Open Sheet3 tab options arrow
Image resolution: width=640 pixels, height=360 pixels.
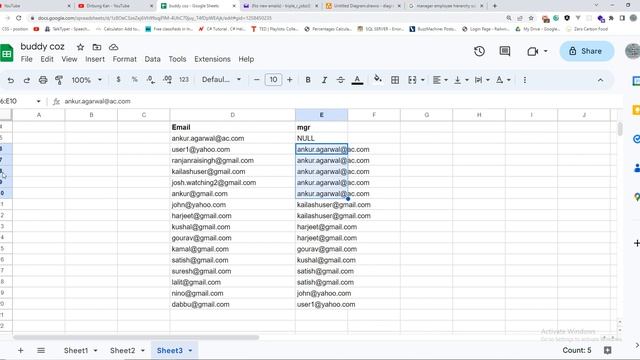pos(190,351)
